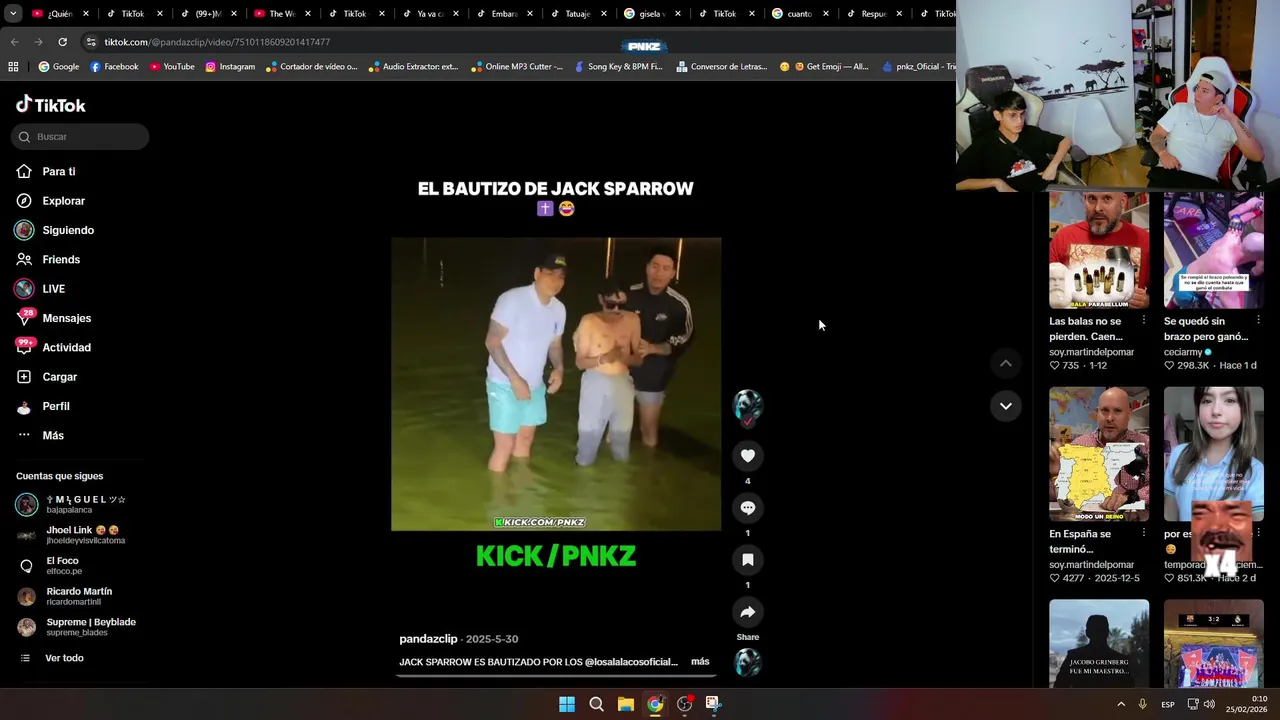Click the Cargar upload option
This screenshot has width=1280, height=720.
click(x=59, y=377)
